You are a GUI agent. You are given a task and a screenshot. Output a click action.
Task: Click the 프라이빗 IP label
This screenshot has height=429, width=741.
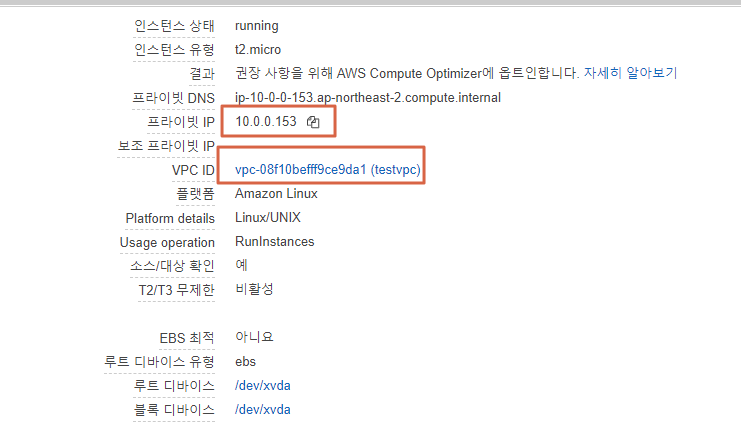181,122
